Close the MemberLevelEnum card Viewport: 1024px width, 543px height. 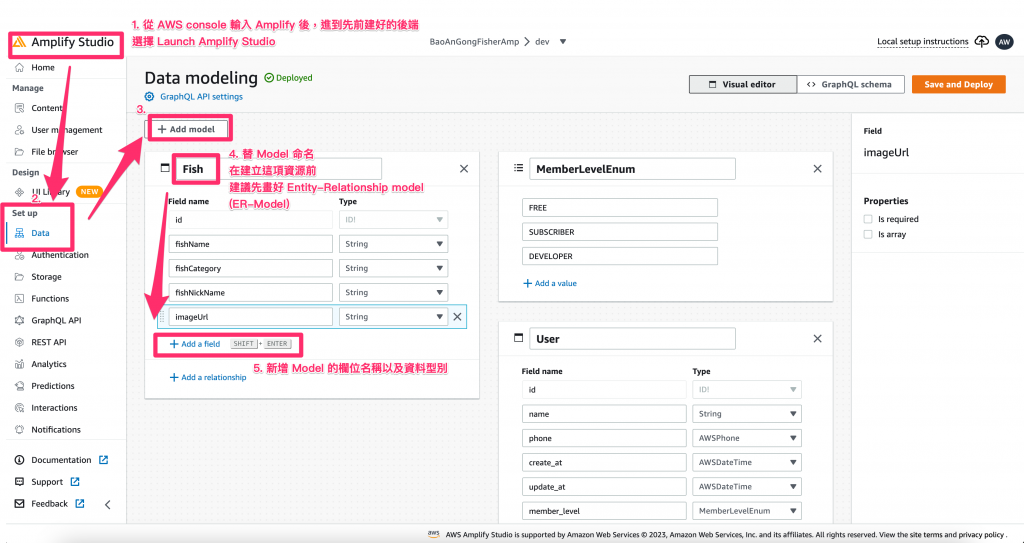(x=817, y=169)
